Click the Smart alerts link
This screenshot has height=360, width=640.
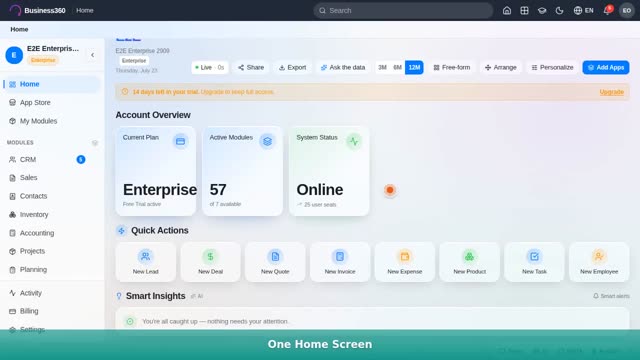click(611, 296)
